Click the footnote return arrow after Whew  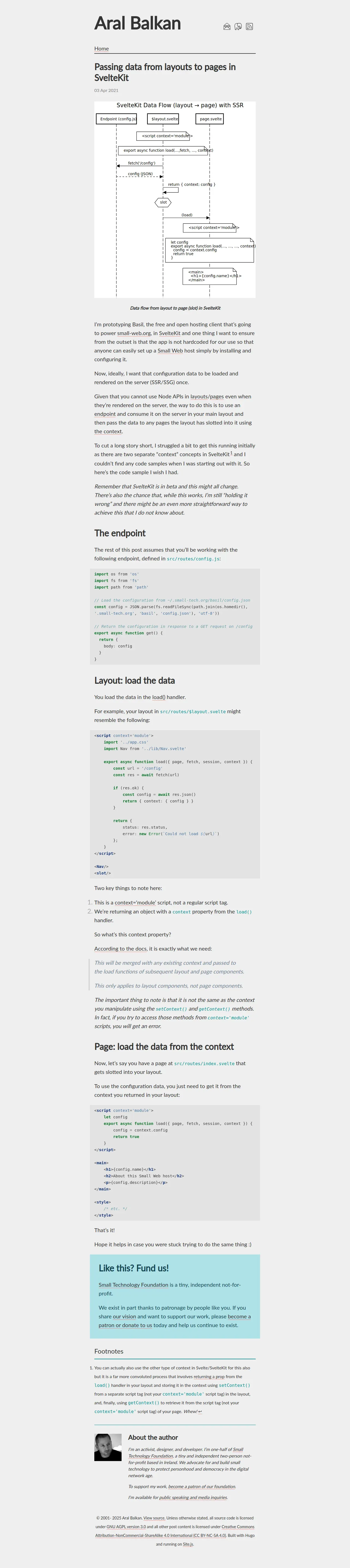coord(200,1412)
